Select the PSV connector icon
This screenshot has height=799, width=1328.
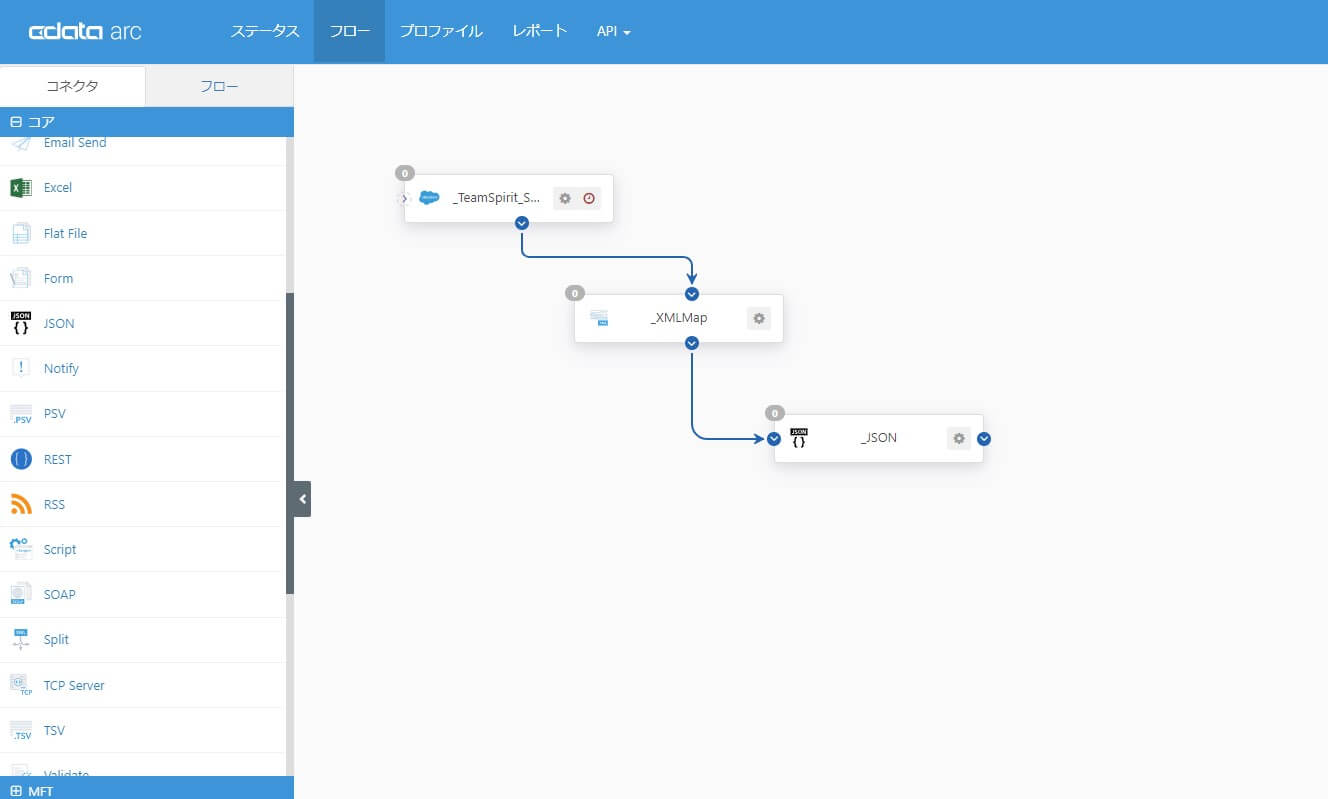pyautogui.click(x=21, y=414)
